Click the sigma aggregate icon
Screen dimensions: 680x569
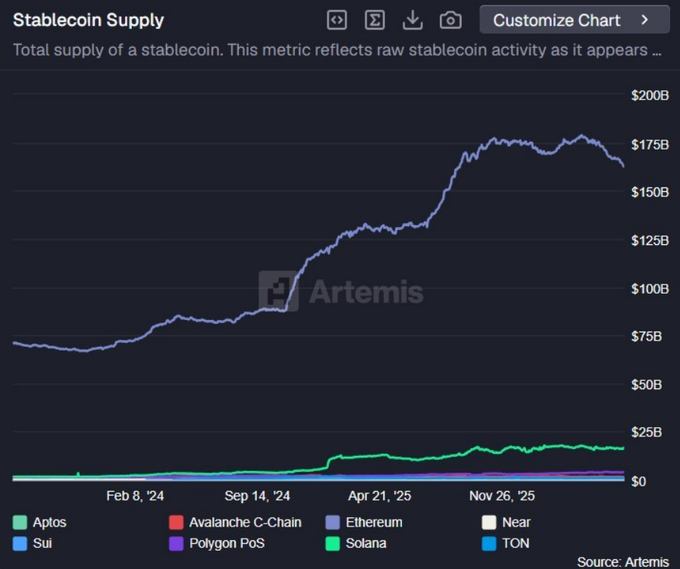tap(375, 20)
